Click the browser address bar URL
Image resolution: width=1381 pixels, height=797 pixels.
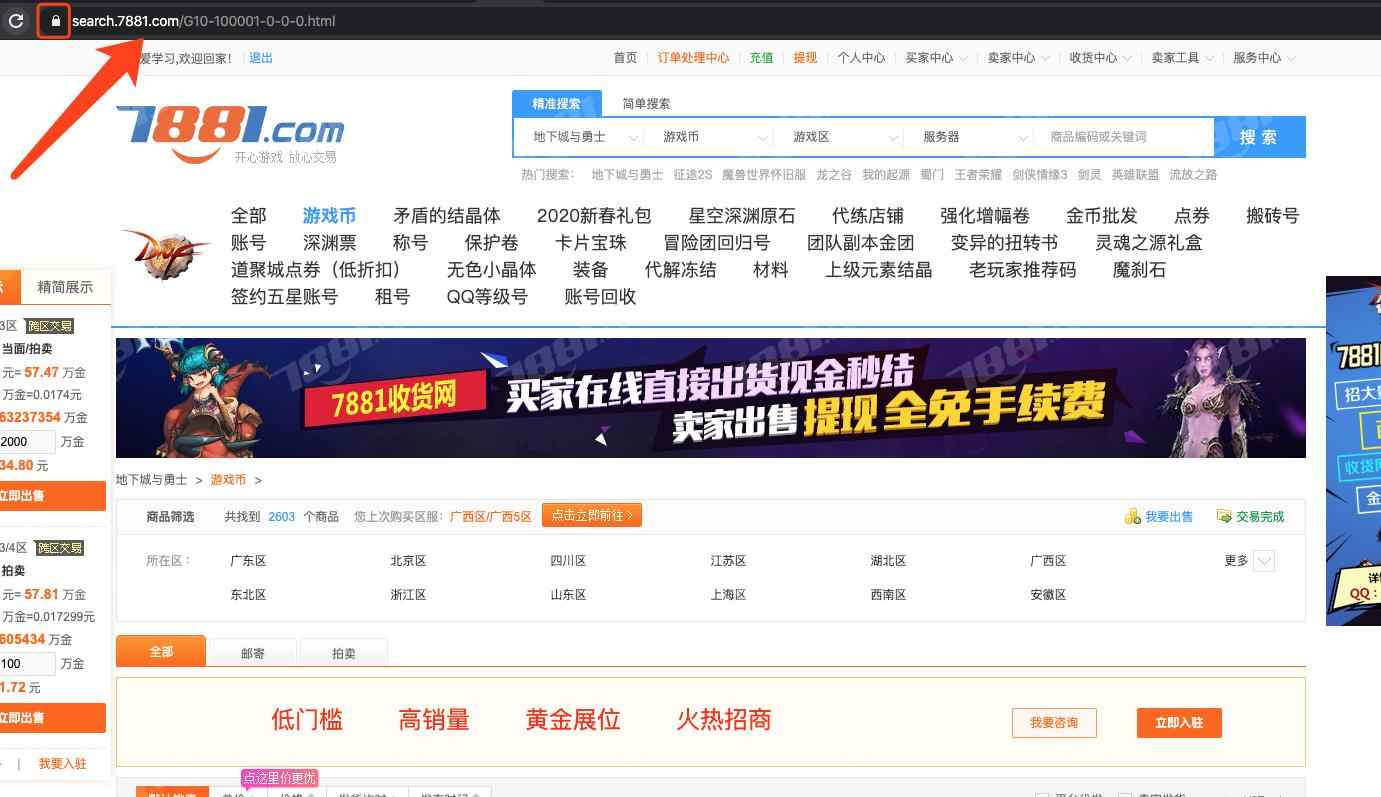coord(204,20)
